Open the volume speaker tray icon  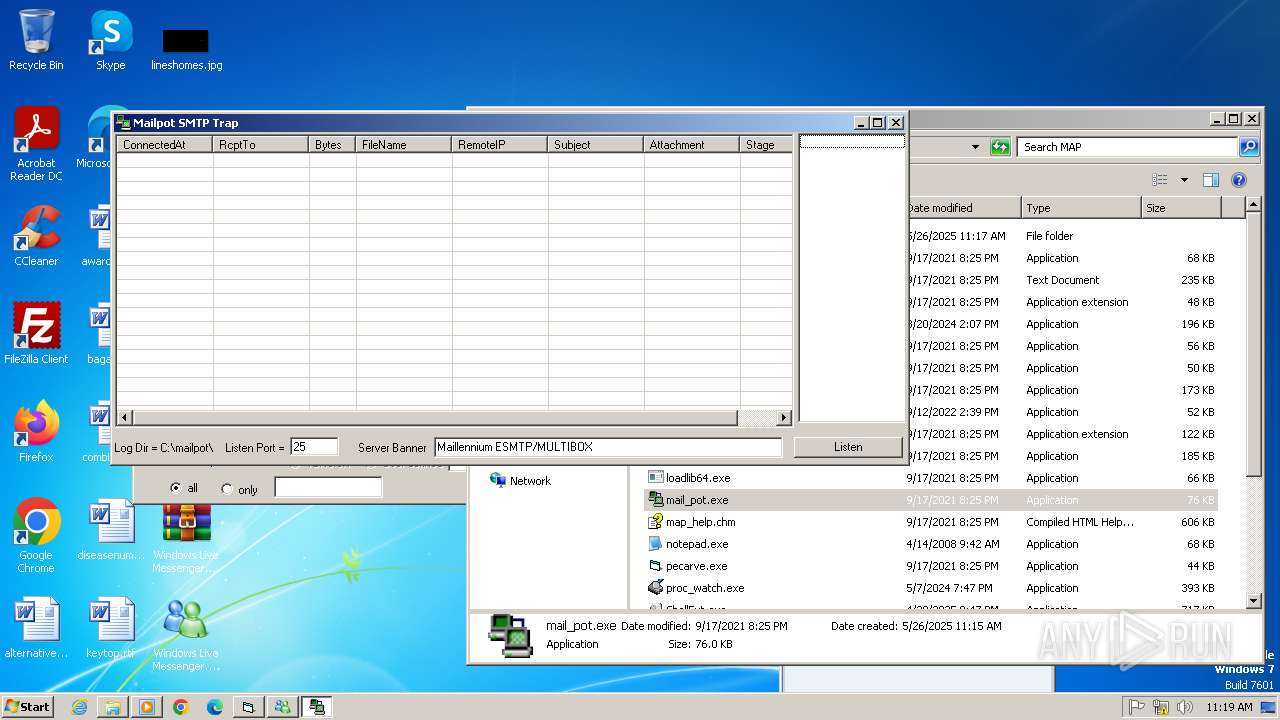click(x=1185, y=707)
